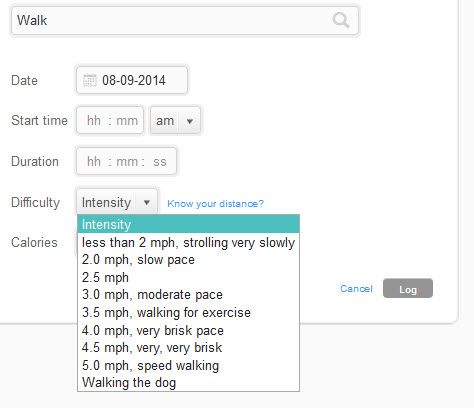Click the Walk activity search field
The image size is (474, 408).
click(185, 20)
